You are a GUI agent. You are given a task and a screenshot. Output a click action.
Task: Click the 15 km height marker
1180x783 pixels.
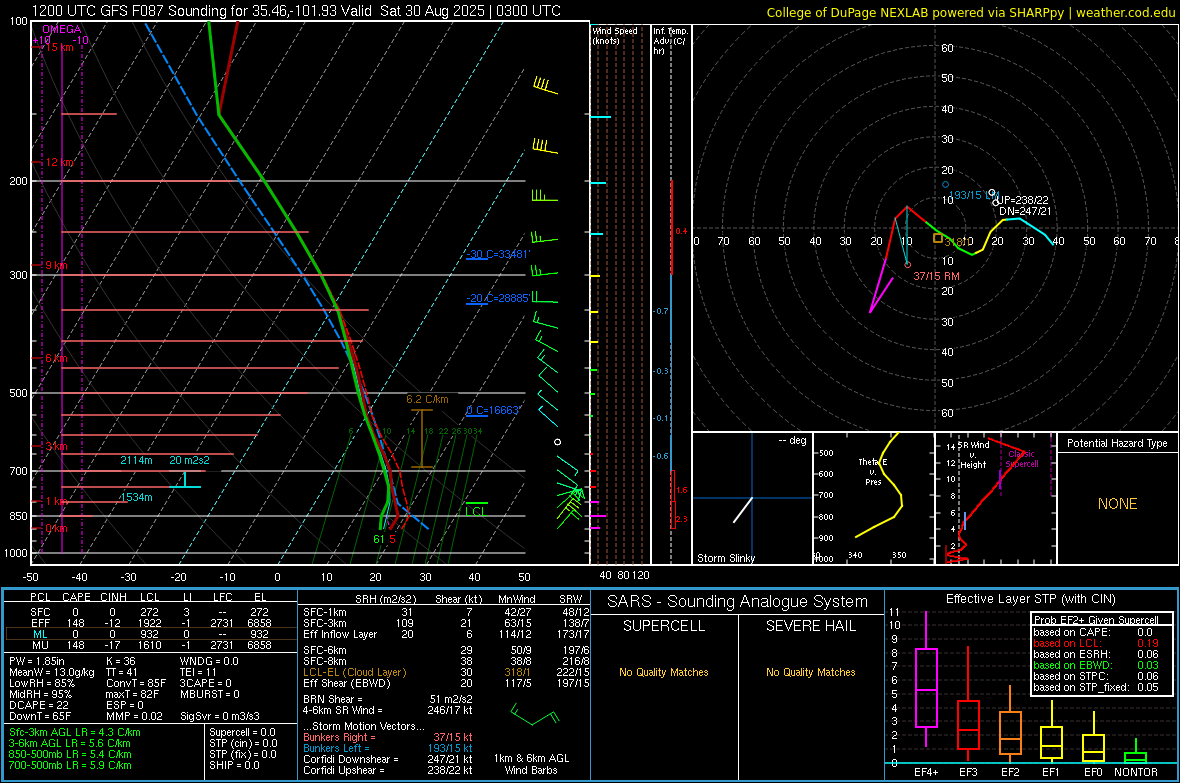[x=58, y=47]
